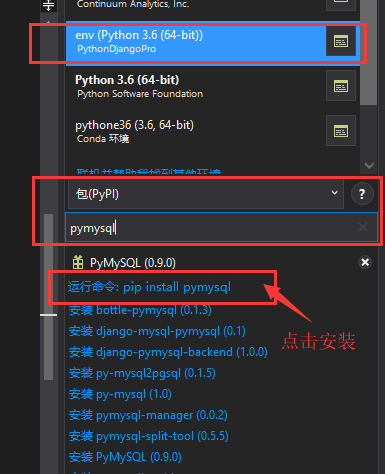
Task: Uninstall PyMySQL (0.9.0) with the X icon
Action: click(x=365, y=262)
